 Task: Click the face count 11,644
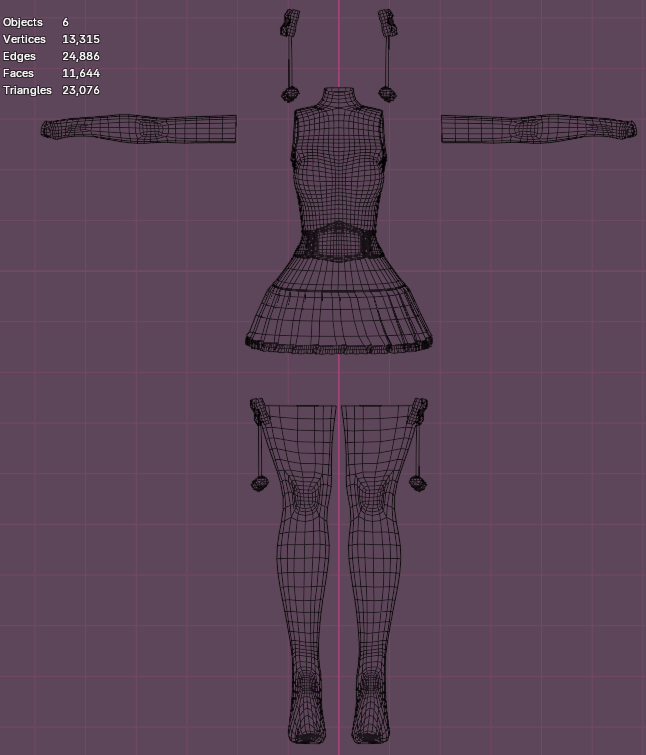[x=81, y=73]
